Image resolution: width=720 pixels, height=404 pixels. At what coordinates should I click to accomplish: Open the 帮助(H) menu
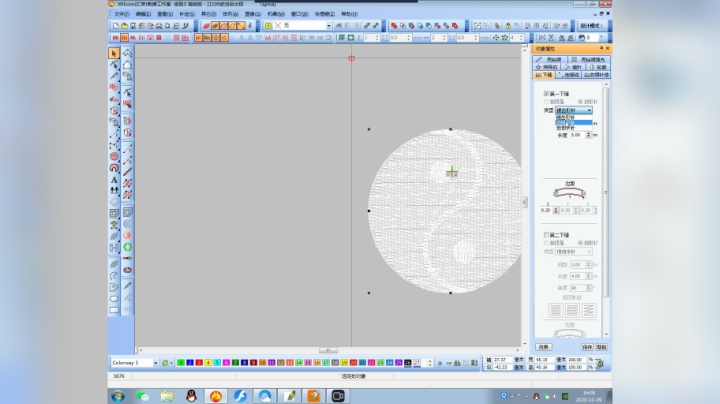pos(349,14)
